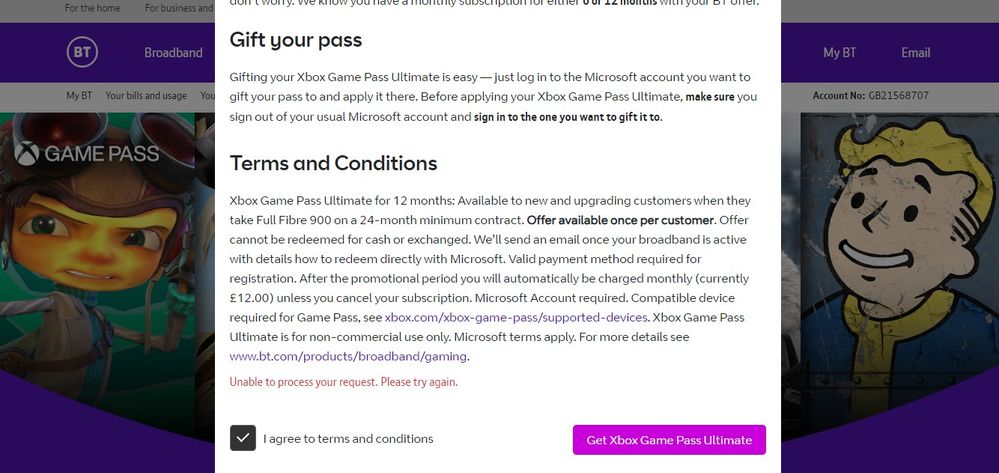Click 'My BT' in the grey sub-navigation
This screenshot has width=999, height=473.
tap(79, 96)
